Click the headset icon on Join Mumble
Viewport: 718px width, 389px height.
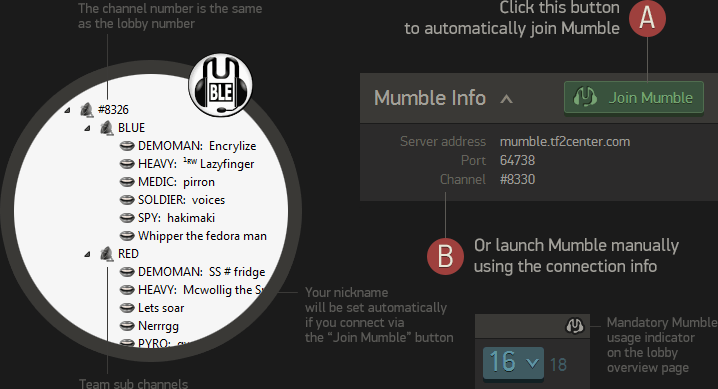(x=585, y=97)
